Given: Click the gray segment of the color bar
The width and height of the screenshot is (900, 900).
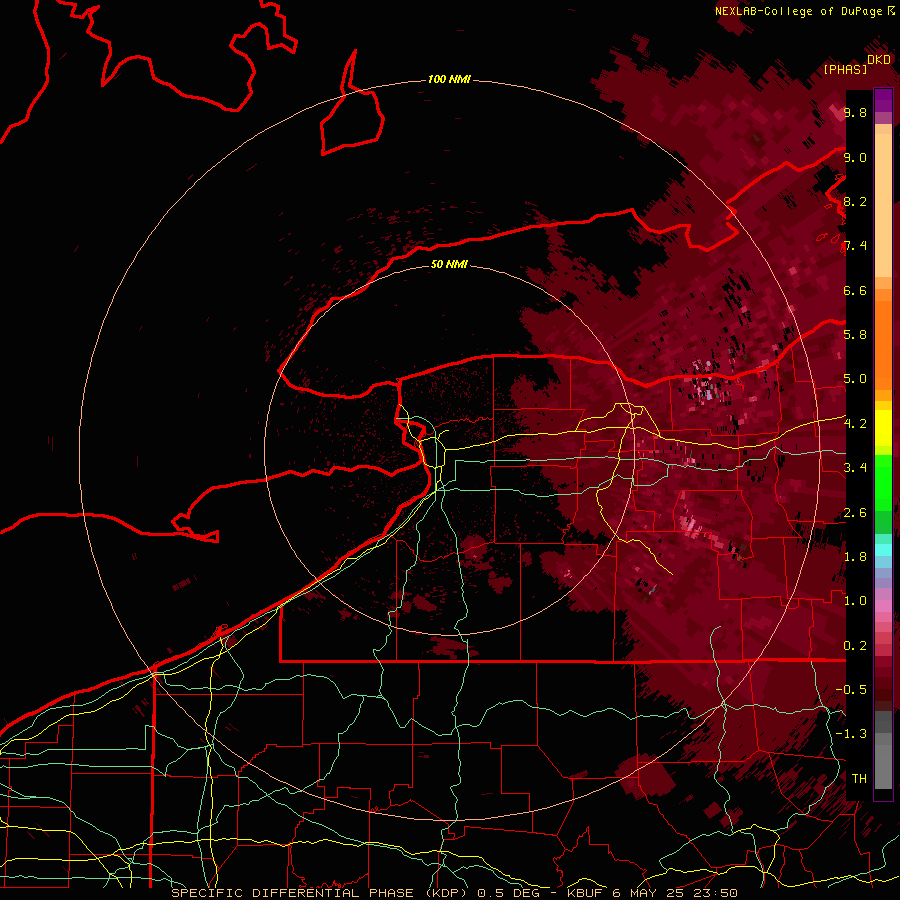Looking at the screenshot, I should pos(883,751).
